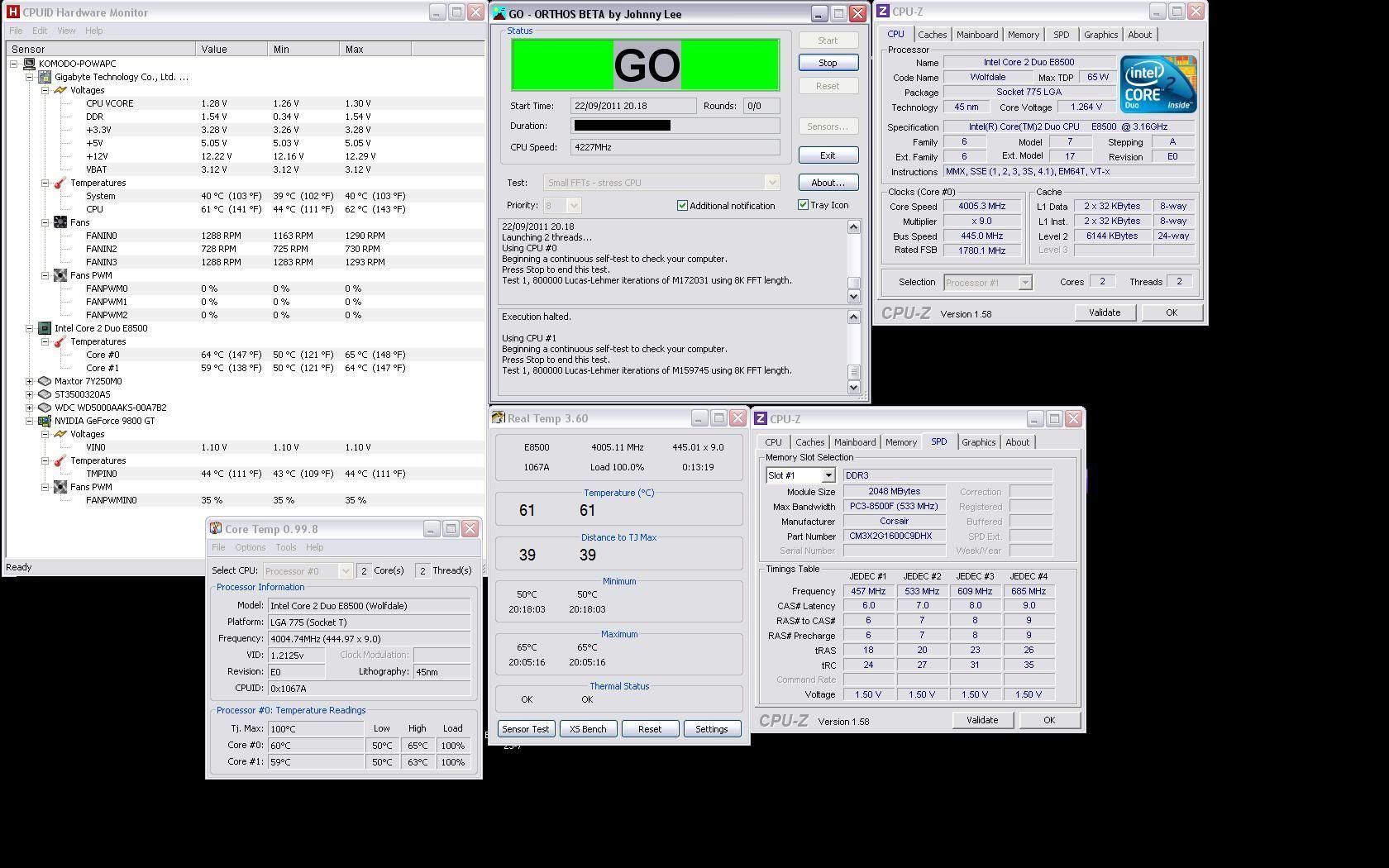This screenshot has width=1389, height=868.
Task: Toggle the Additional notification checkbox
Action: 682,206
